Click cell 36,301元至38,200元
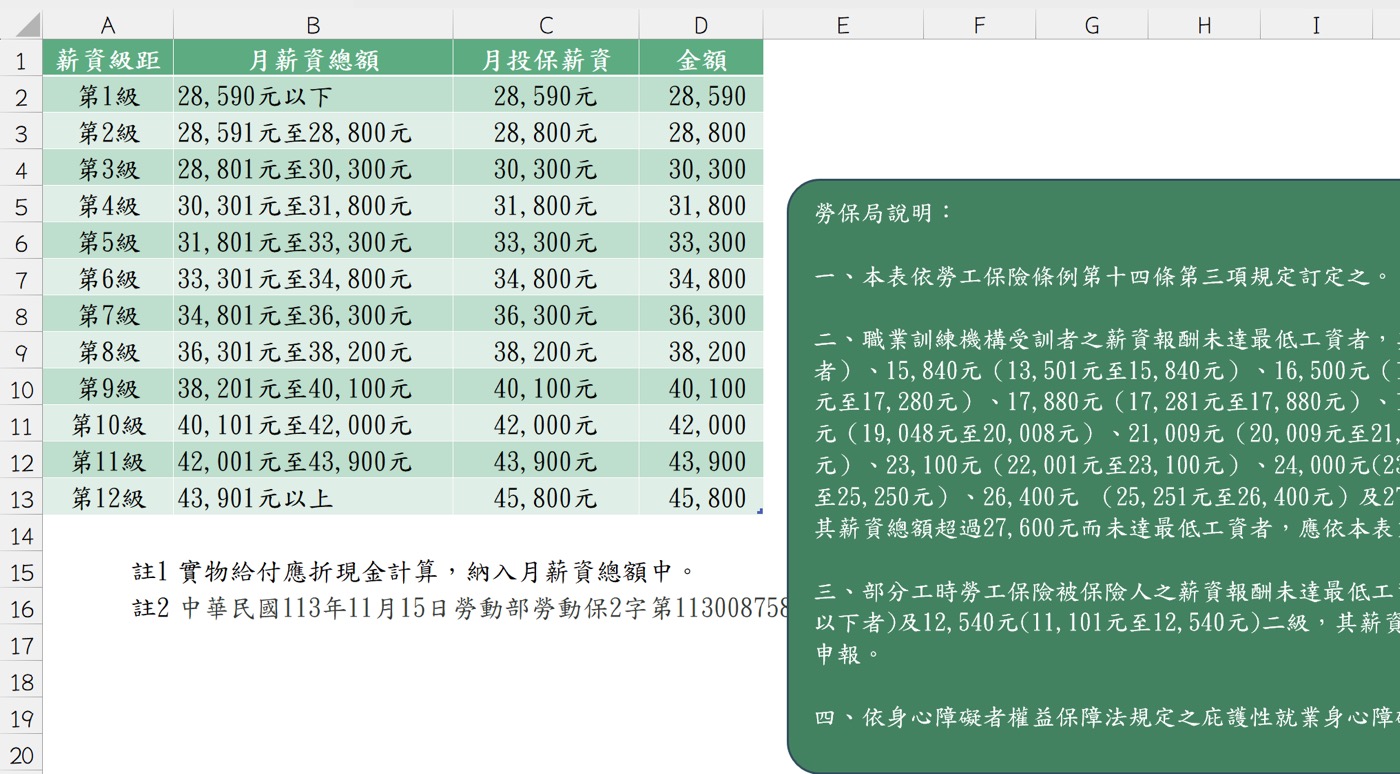The height and width of the screenshot is (774, 1400). [313, 351]
